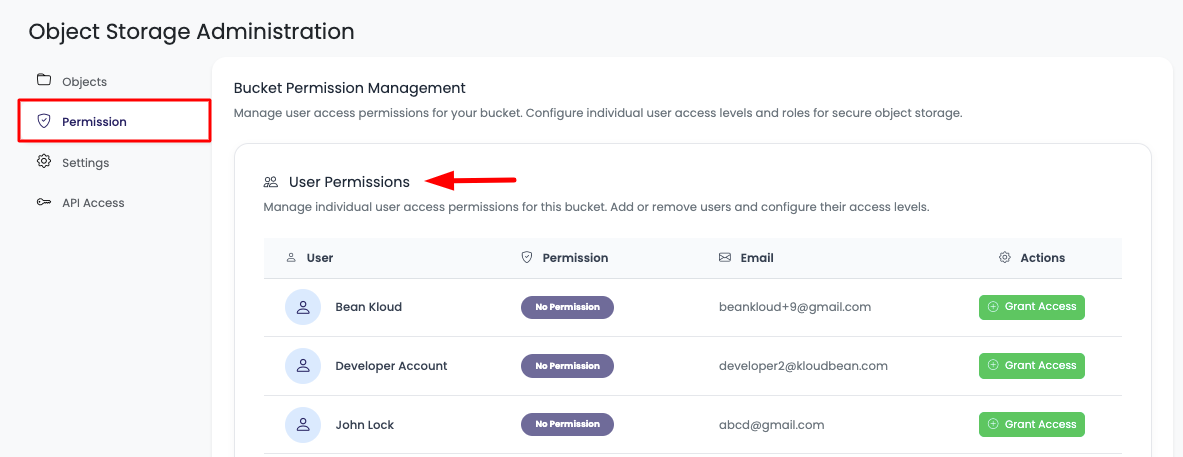Click the Actions column header

coord(1043,258)
